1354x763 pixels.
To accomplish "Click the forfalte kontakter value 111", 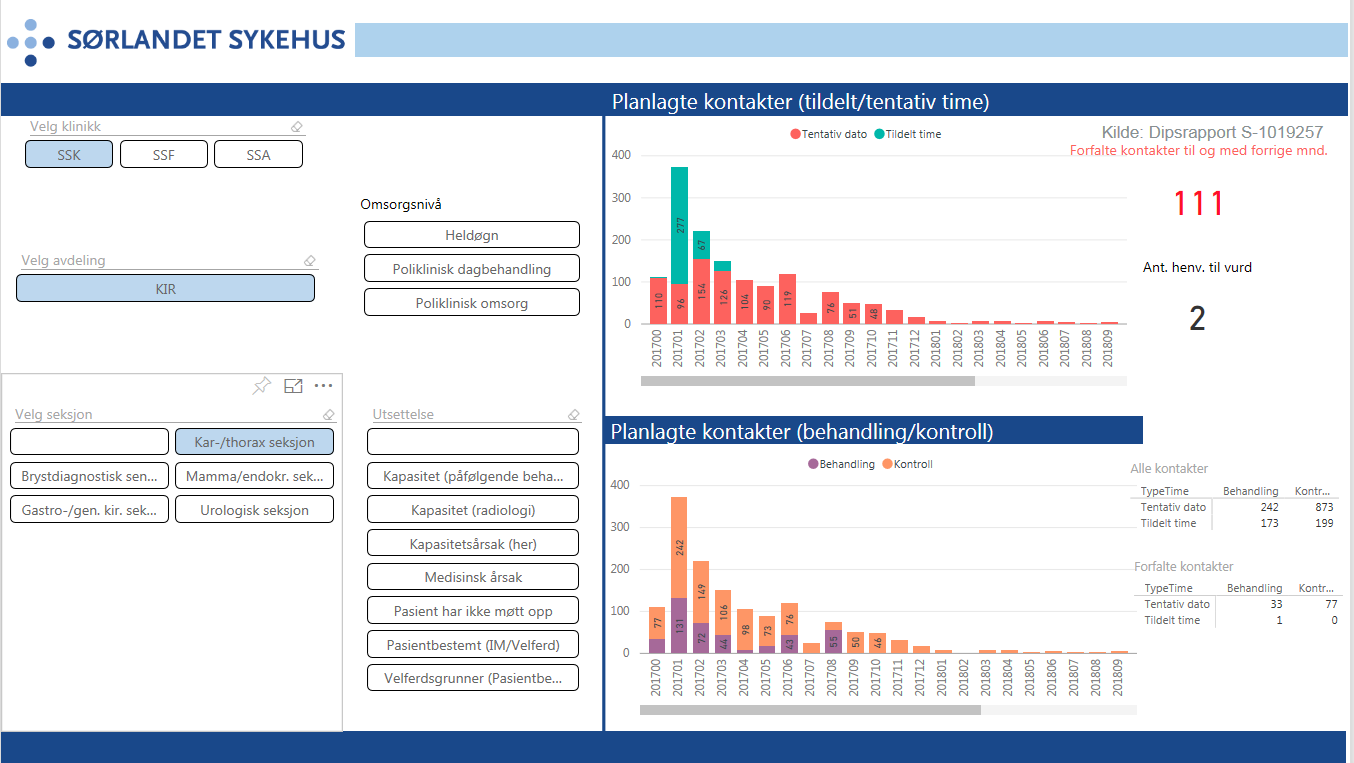I will (x=1198, y=204).
